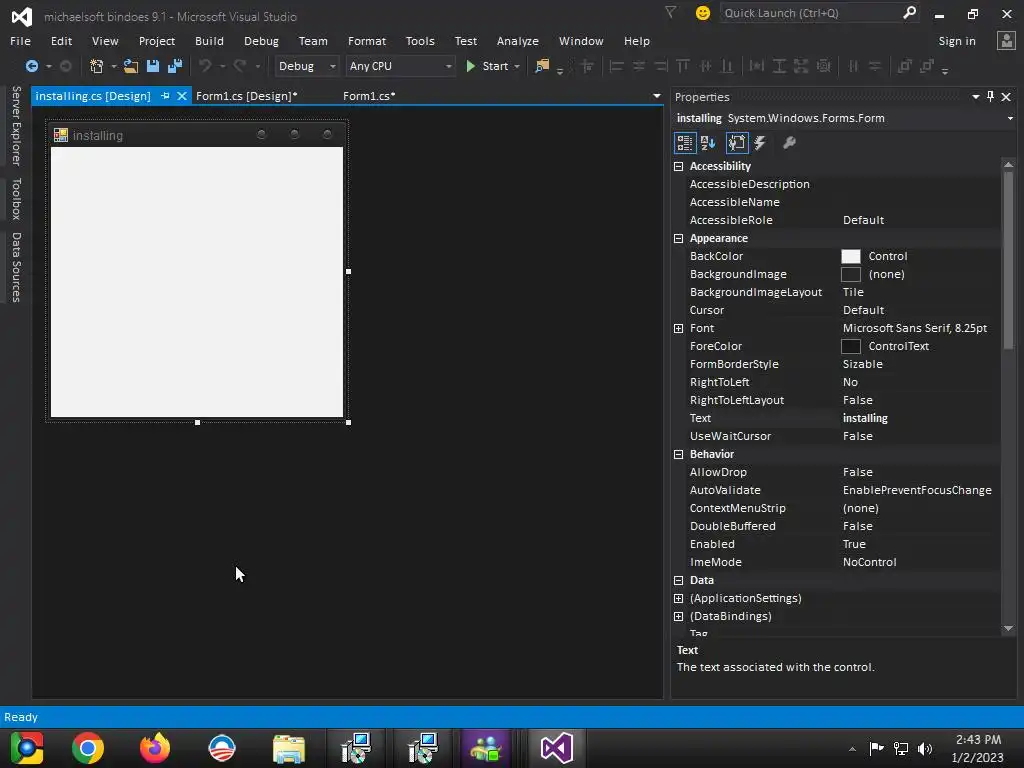Click the account avatar icon beside Sign in
The height and width of the screenshot is (768, 1024).
pos(1006,40)
